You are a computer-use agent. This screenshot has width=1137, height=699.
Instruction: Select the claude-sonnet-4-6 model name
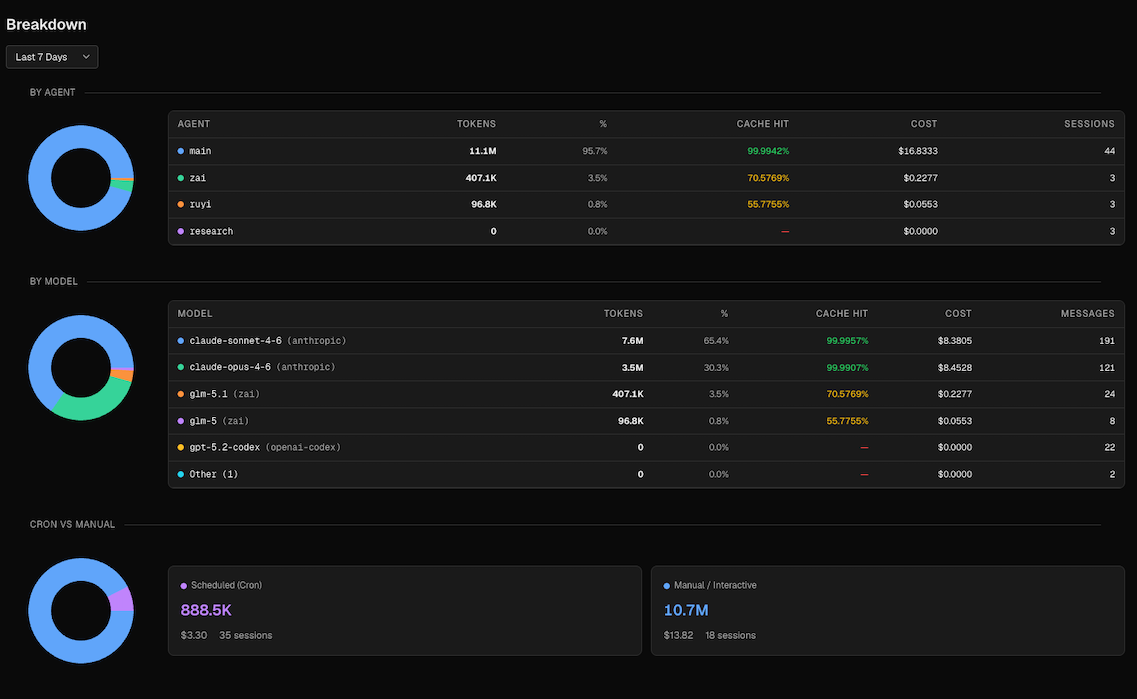[x=236, y=341]
